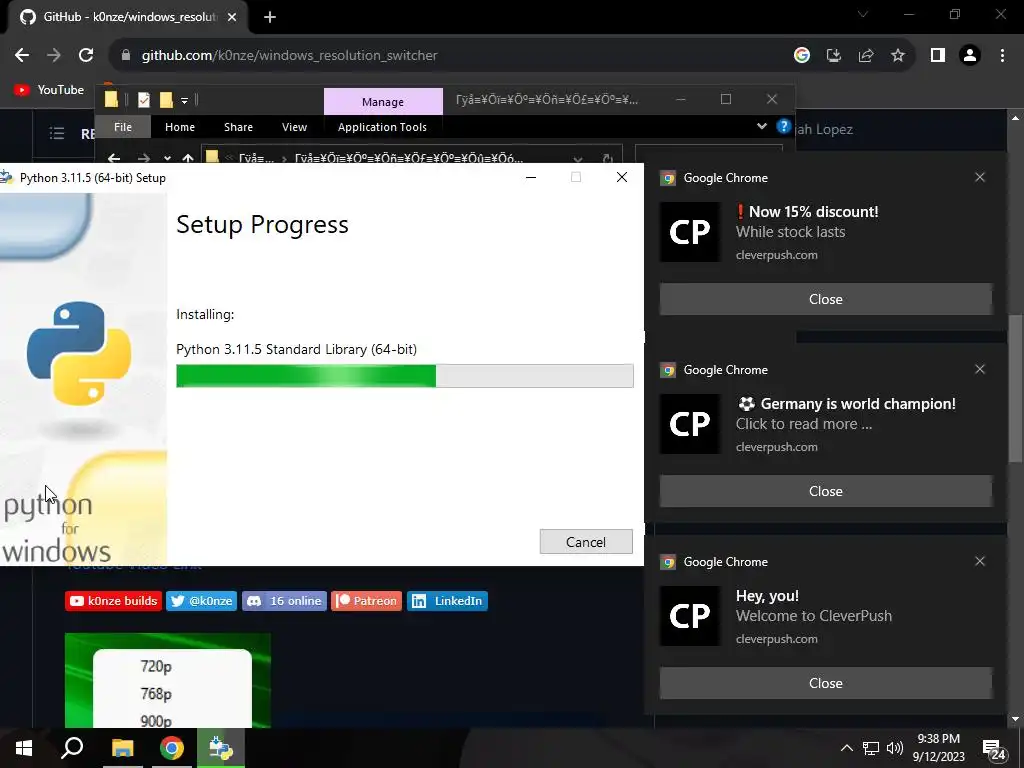This screenshot has height=768, width=1024.
Task: Show hidden system tray icons
Action: 846,748
